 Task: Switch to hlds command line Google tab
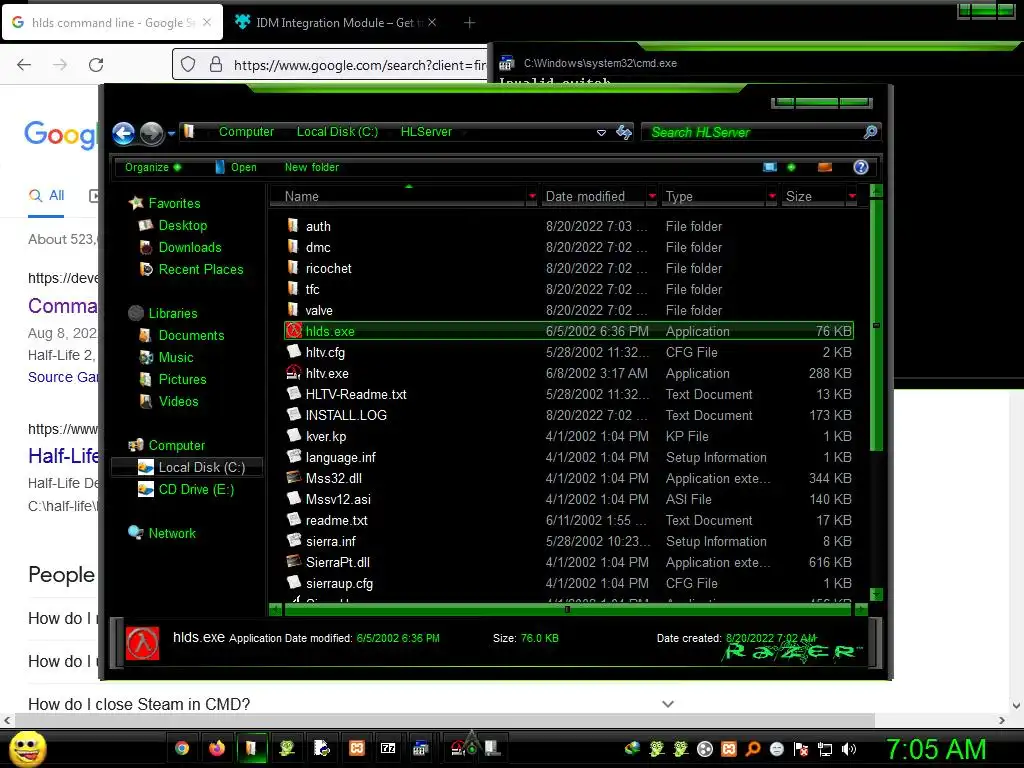tap(112, 23)
